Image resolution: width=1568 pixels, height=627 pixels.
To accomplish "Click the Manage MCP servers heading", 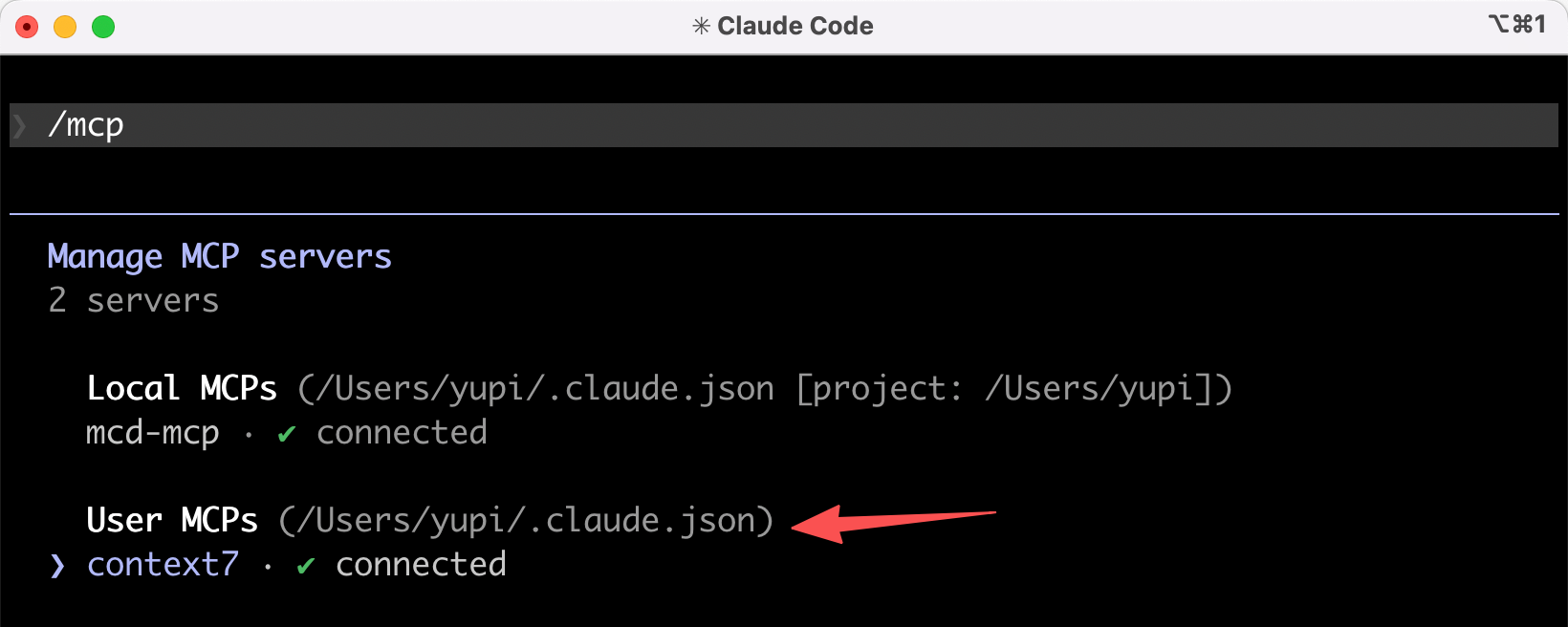I will (219, 257).
